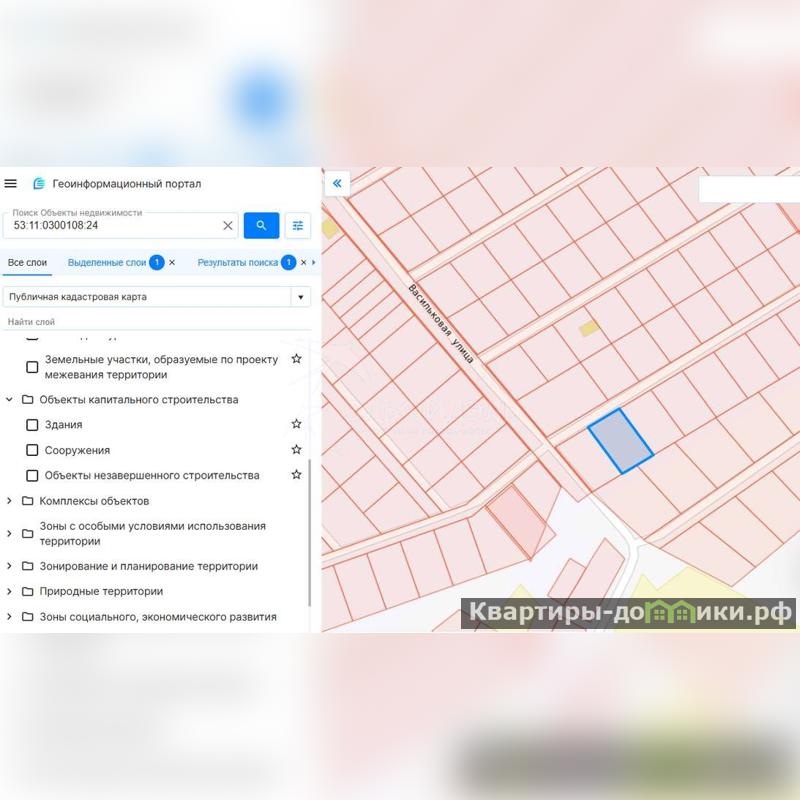Image resolution: width=800 pixels, height=800 pixels.
Task: Open the Результаты поиска tab
Action: [x=237, y=262]
